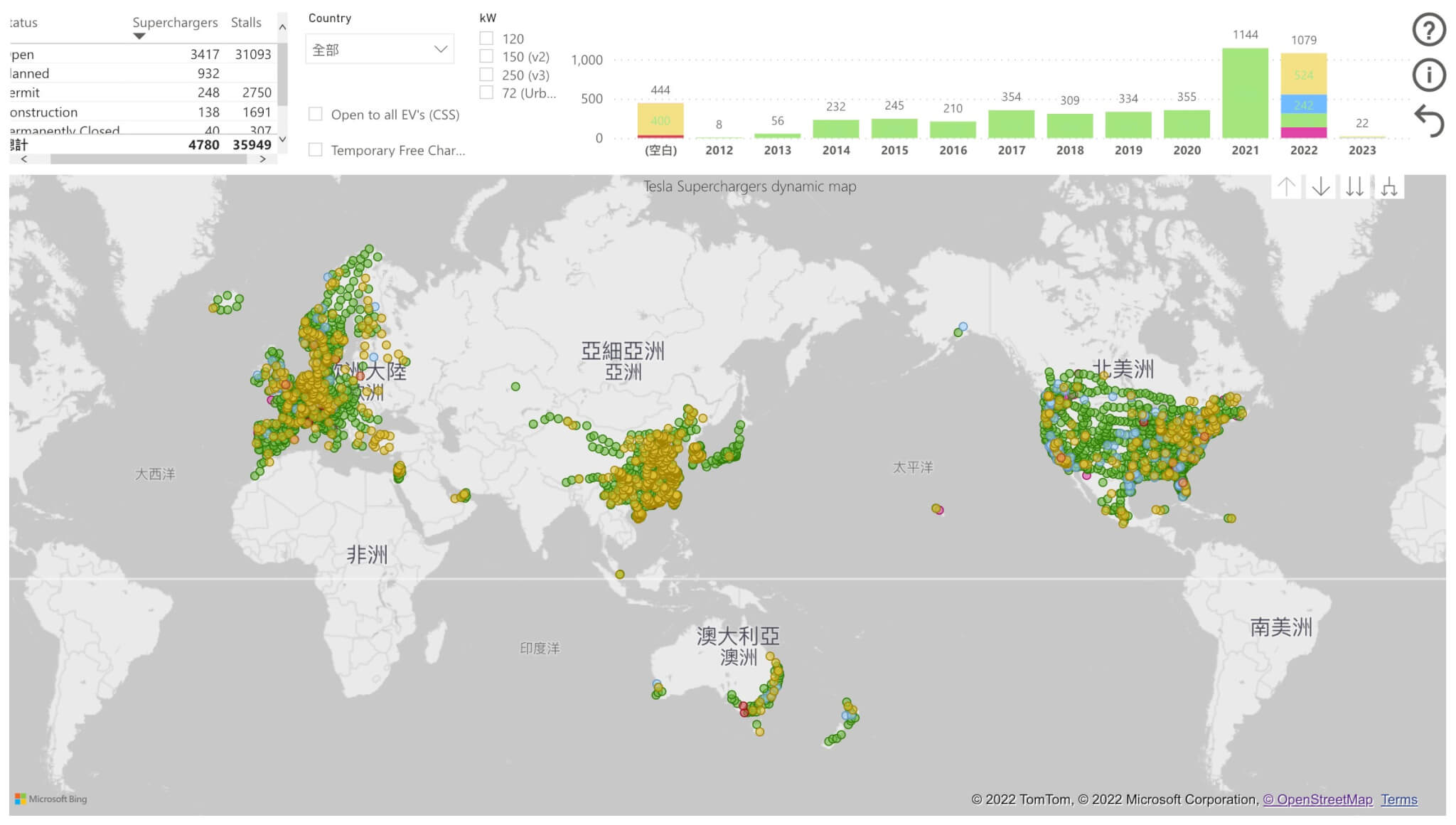Select the 2019 bar in chart
The width and height of the screenshot is (1456, 825).
pos(1128,125)
